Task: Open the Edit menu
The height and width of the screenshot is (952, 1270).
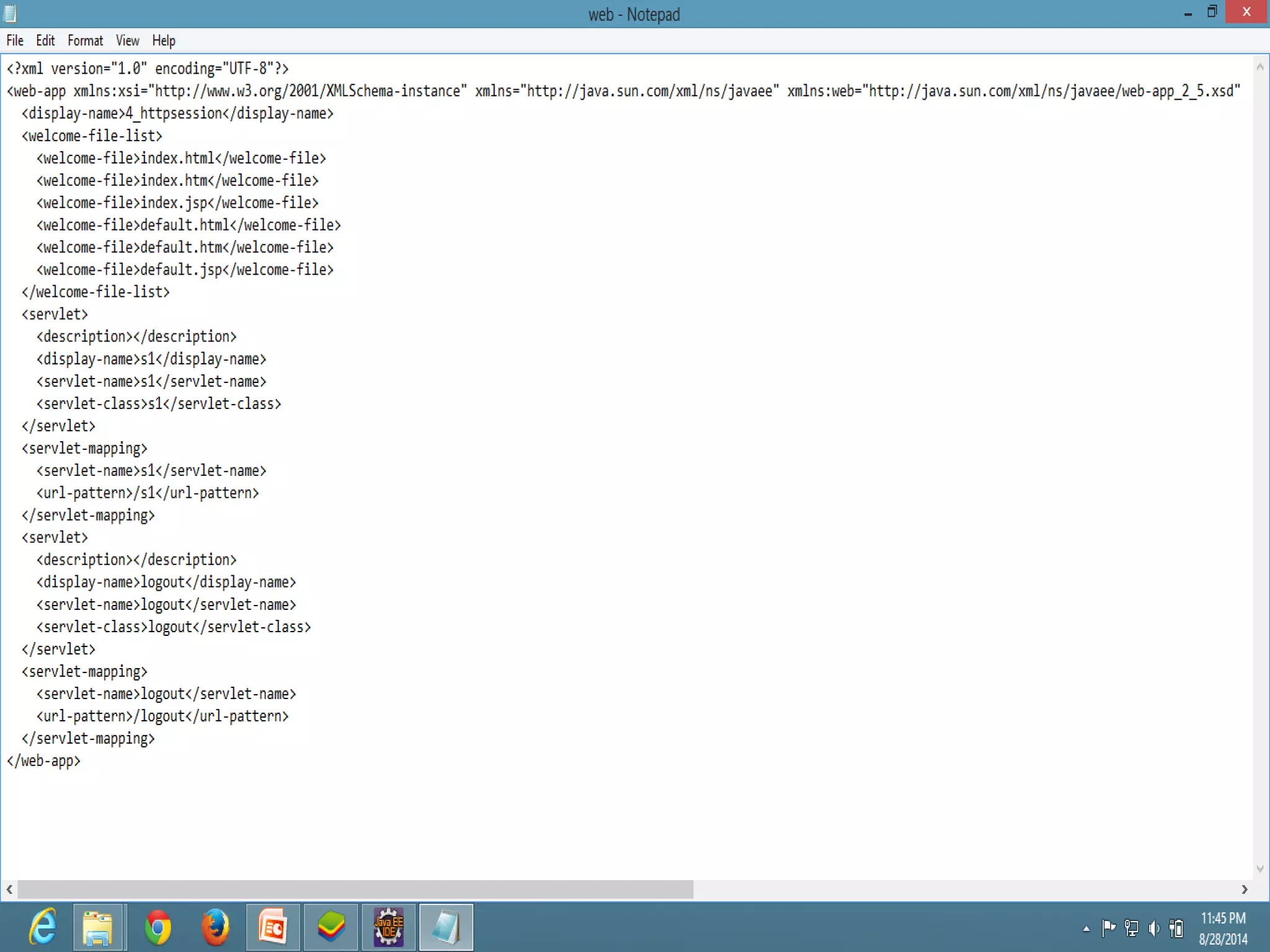Action: [45, 41]
